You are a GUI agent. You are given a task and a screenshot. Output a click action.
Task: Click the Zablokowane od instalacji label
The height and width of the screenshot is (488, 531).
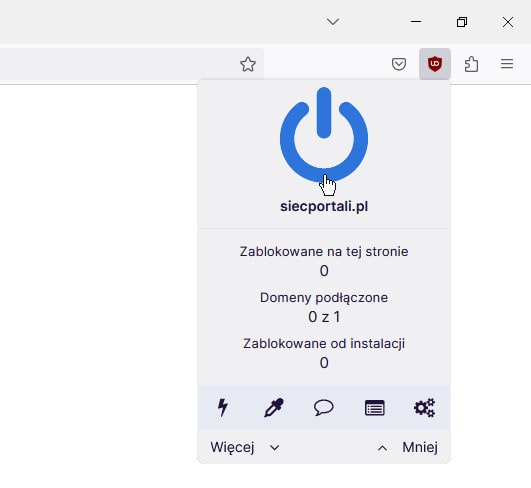point(324,344)
